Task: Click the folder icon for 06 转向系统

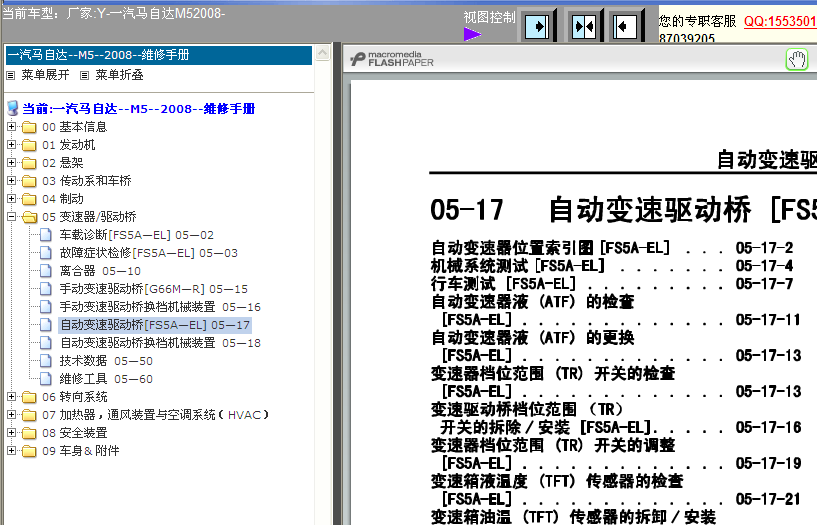Action: tap(29, 397)
